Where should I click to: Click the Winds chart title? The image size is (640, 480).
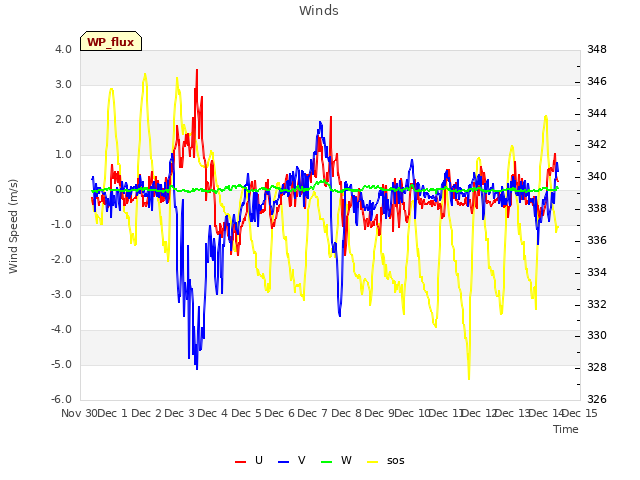[319, 11]
